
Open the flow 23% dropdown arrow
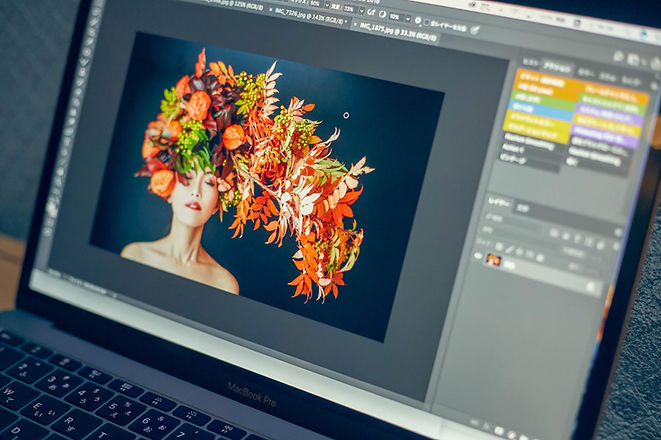pos(362,10)
